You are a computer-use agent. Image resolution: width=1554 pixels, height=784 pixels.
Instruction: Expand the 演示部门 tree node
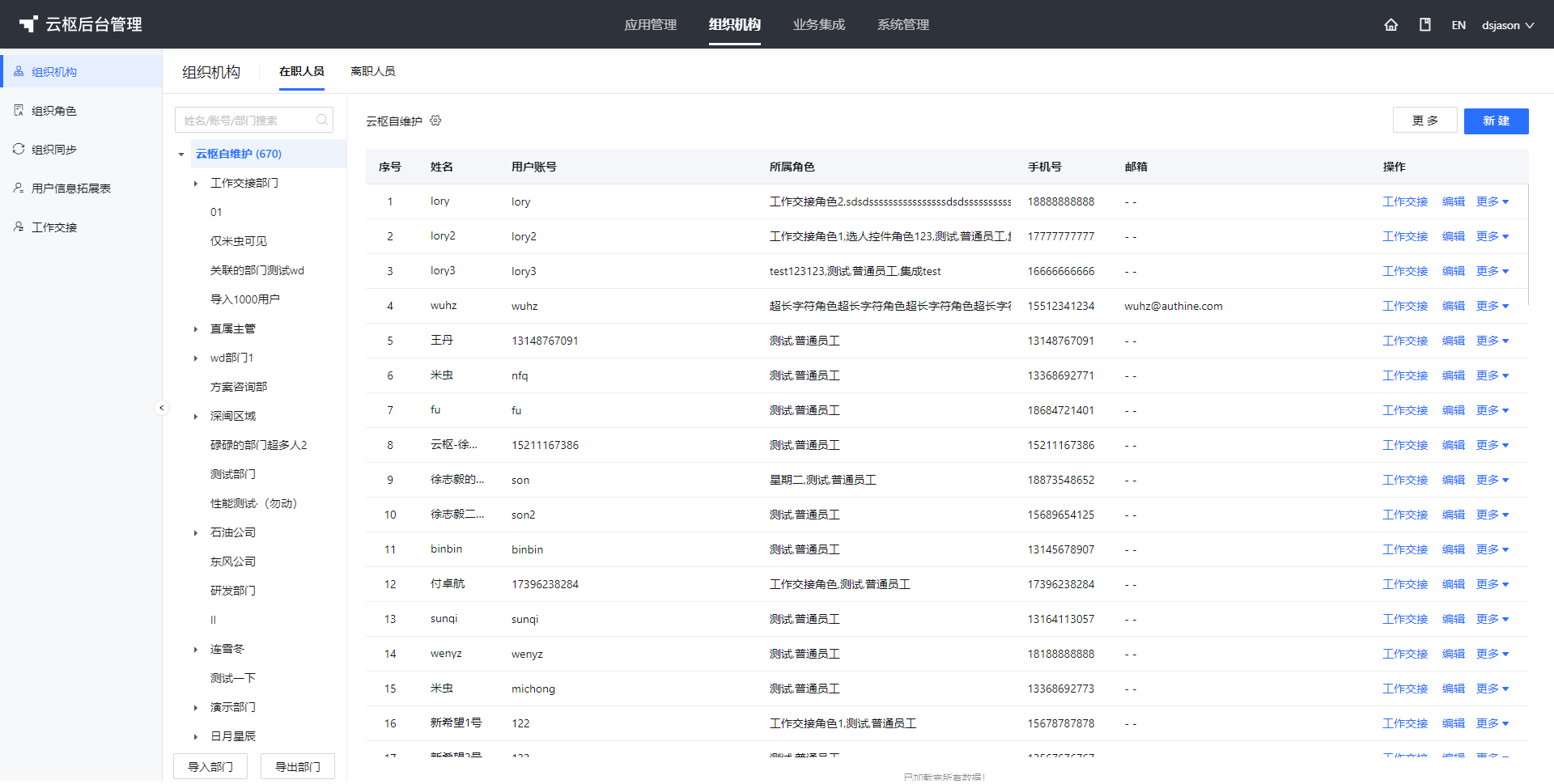[x=196, y=707]
